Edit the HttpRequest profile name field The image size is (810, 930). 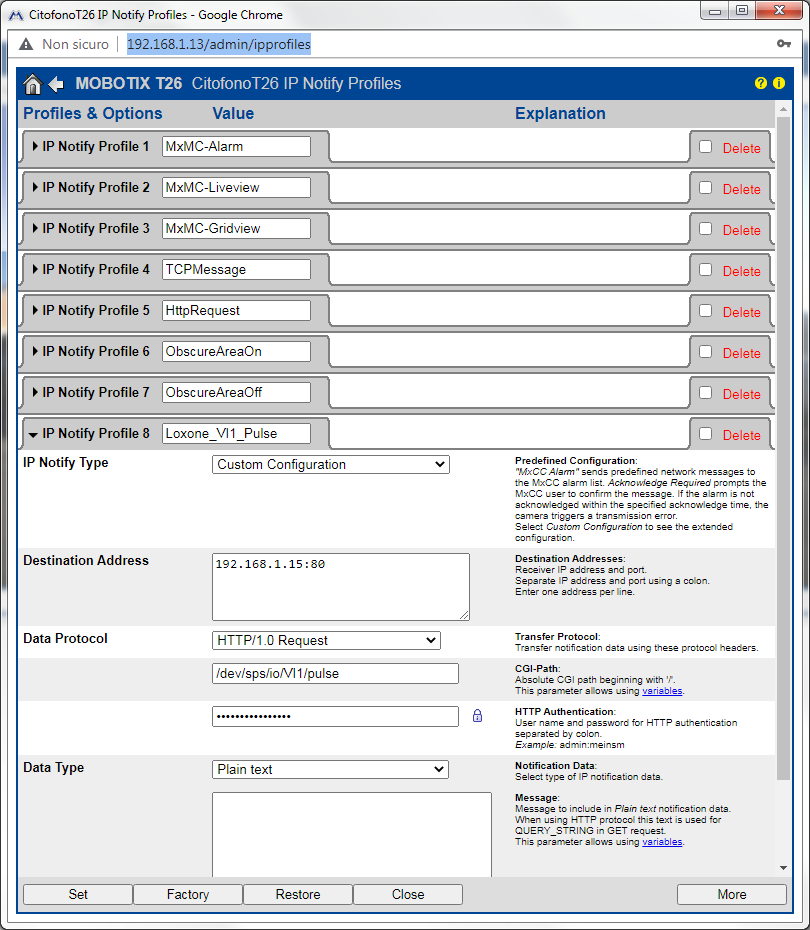coord(236,310)
